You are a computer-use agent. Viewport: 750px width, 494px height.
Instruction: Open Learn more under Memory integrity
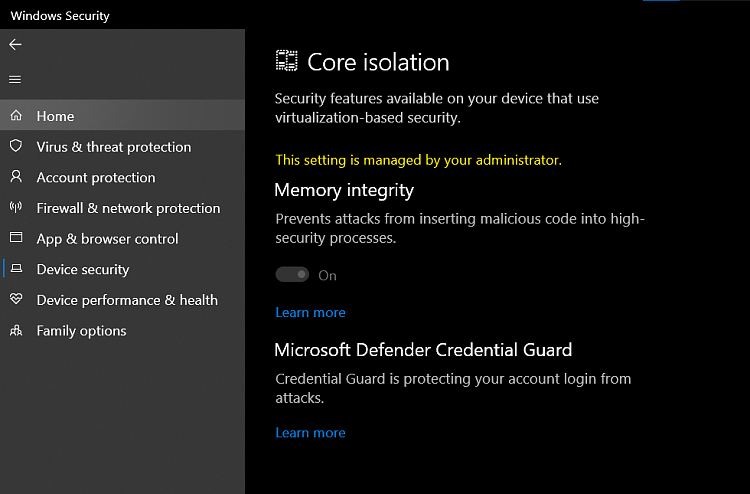[x=310, y=312]
